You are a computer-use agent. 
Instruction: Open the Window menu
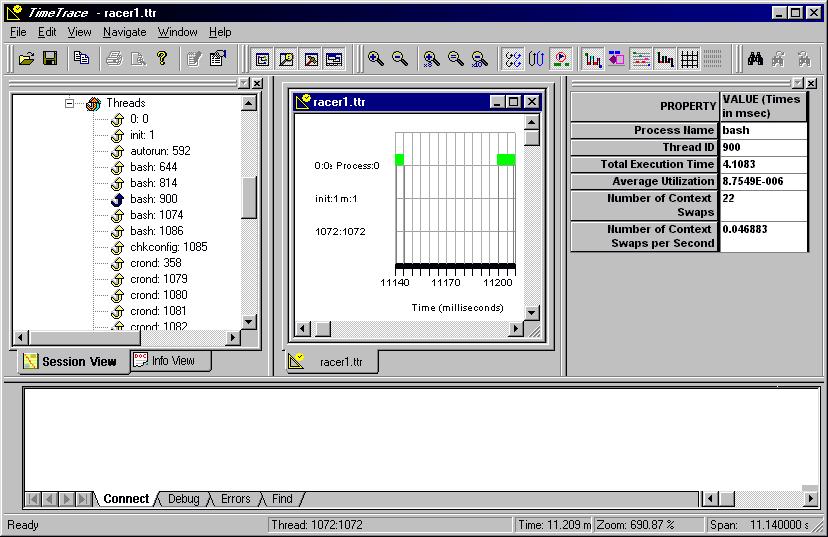click(x=177, y=32)
